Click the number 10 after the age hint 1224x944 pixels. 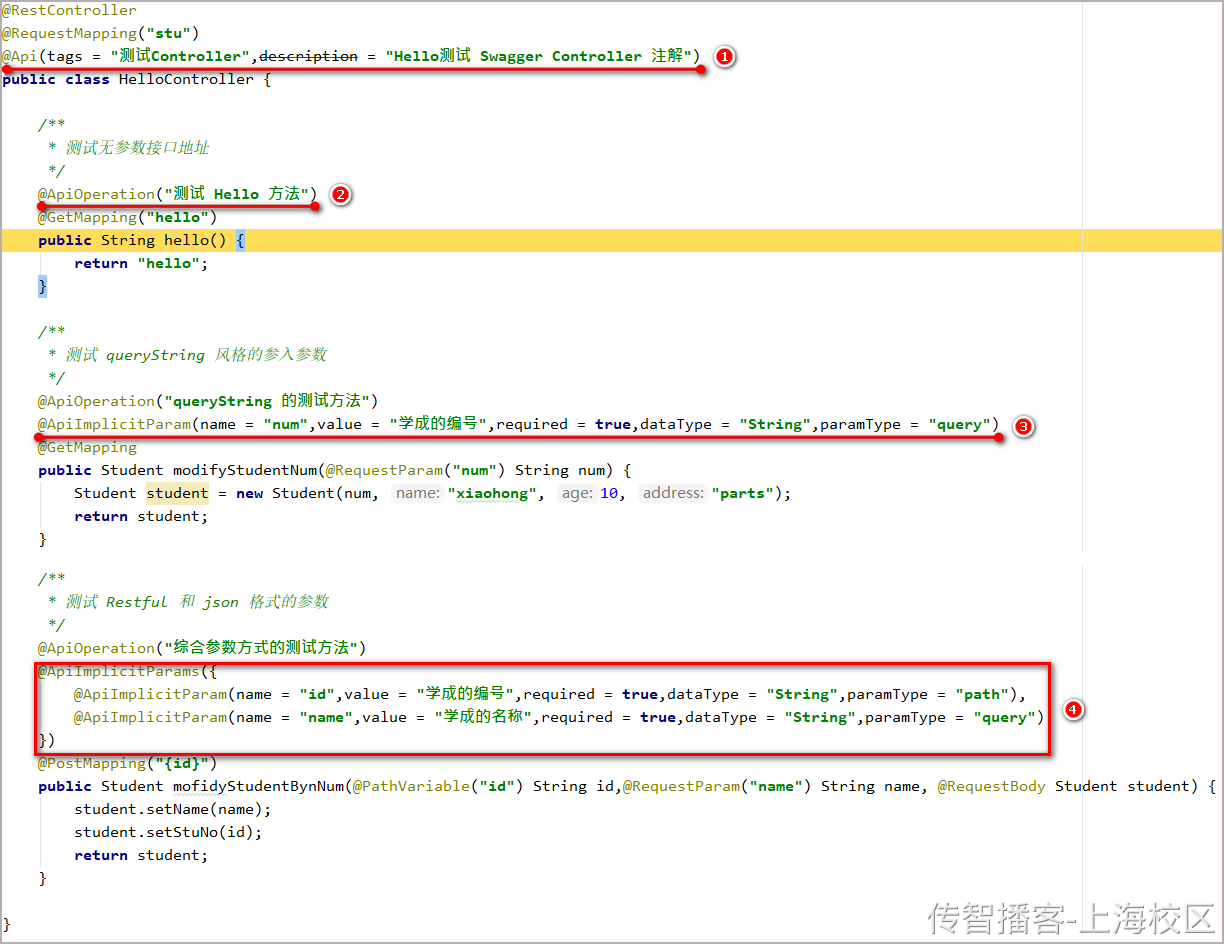pos(609,493)
